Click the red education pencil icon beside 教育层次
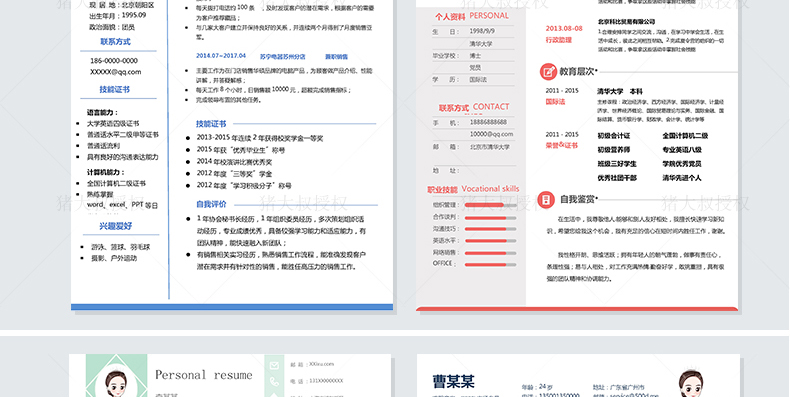This screenshot has height=397, width=790. click(548, 72)
